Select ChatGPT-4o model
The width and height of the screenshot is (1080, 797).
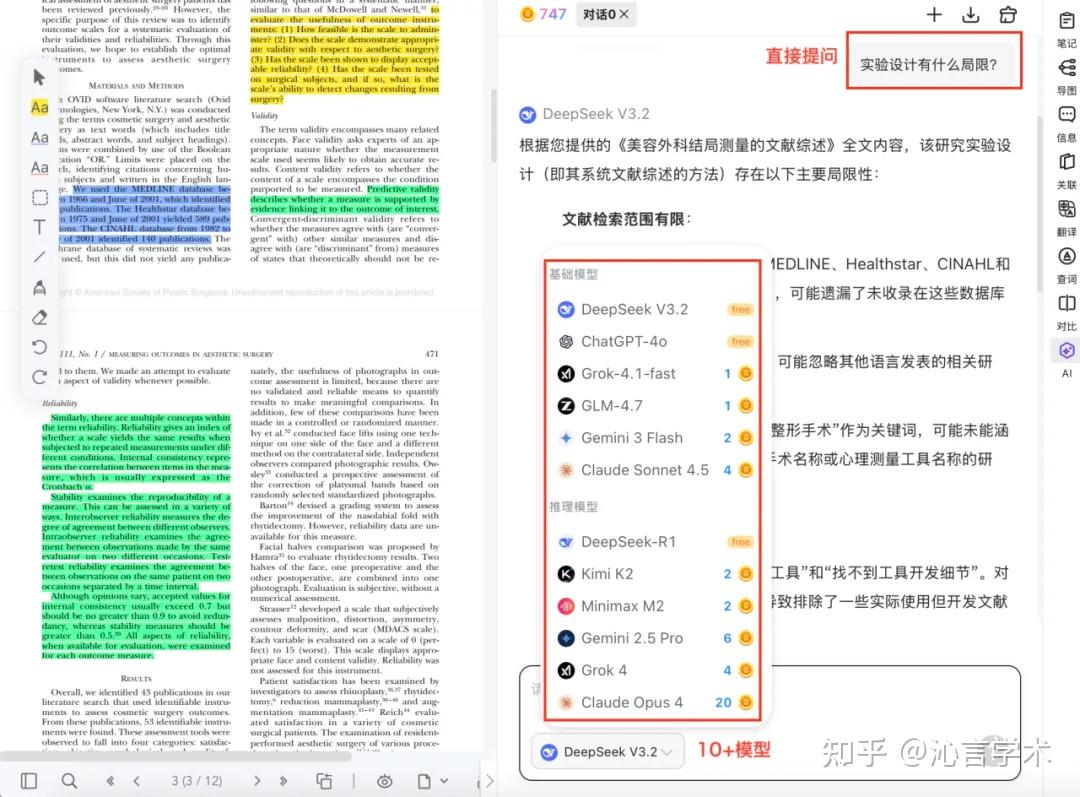pos(654,342)
